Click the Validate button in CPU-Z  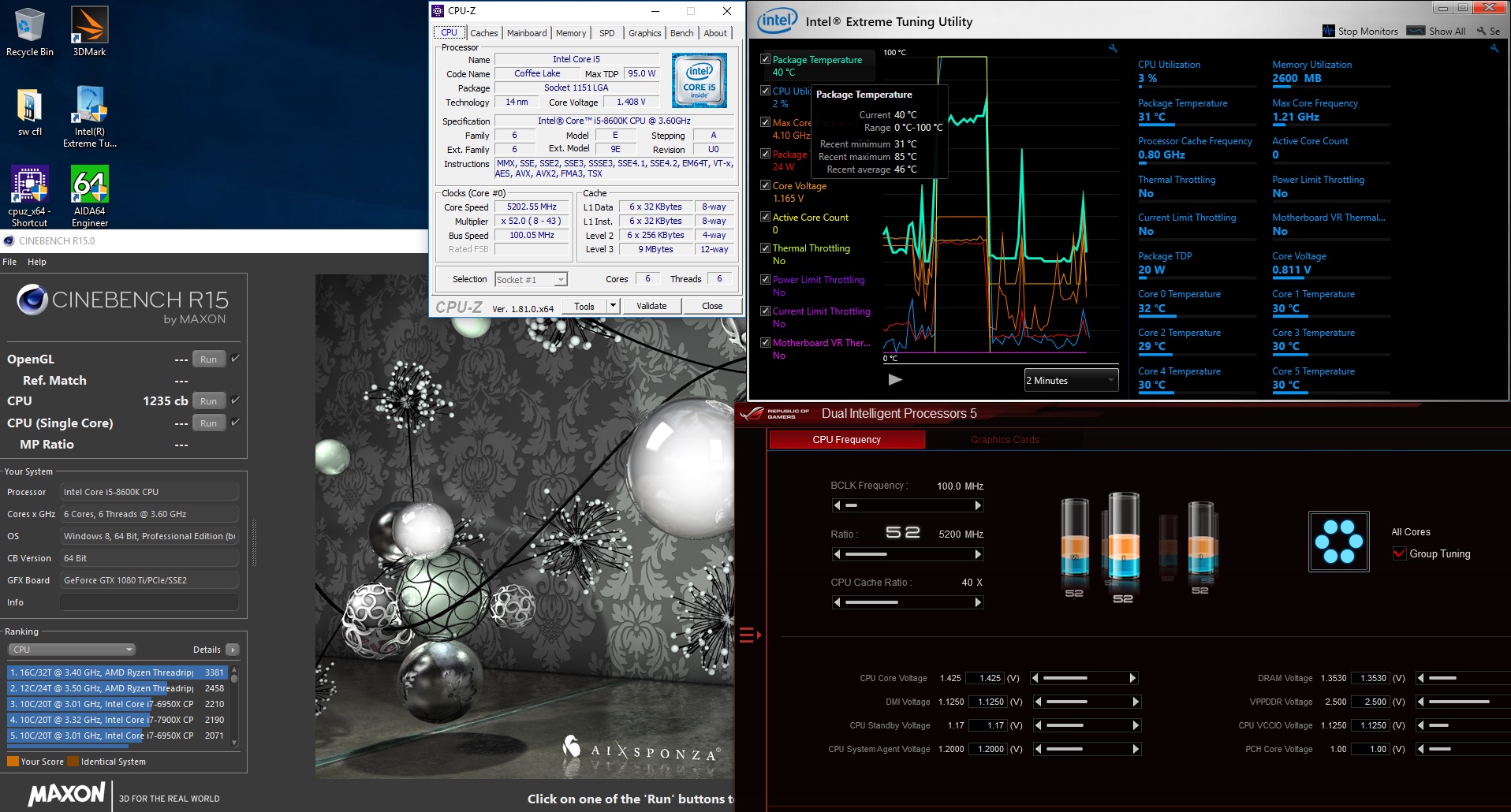point(651,306)
